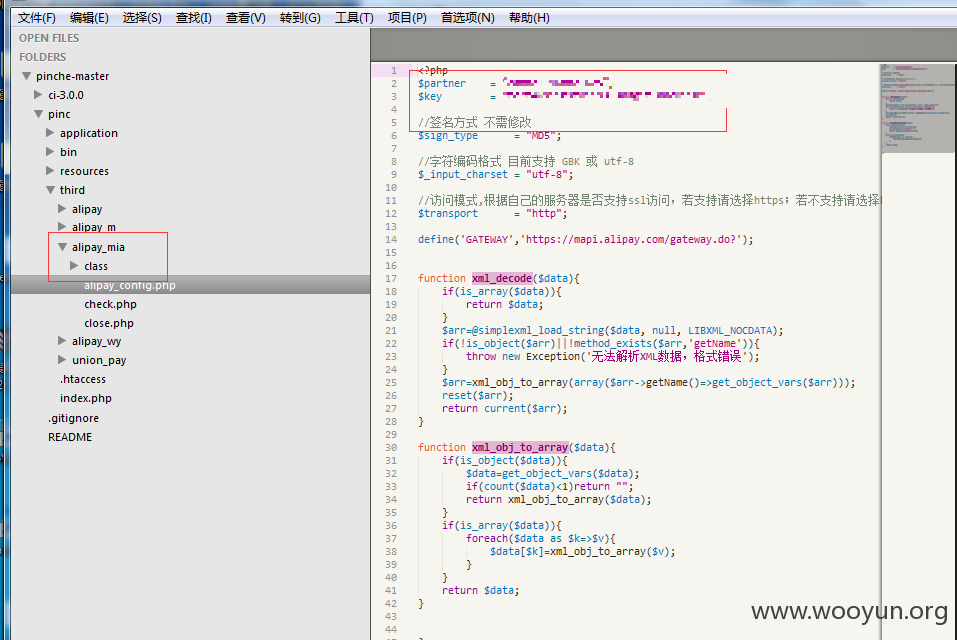
Task: Expand the alipay folder arrow
Action: tap(62, 209)
